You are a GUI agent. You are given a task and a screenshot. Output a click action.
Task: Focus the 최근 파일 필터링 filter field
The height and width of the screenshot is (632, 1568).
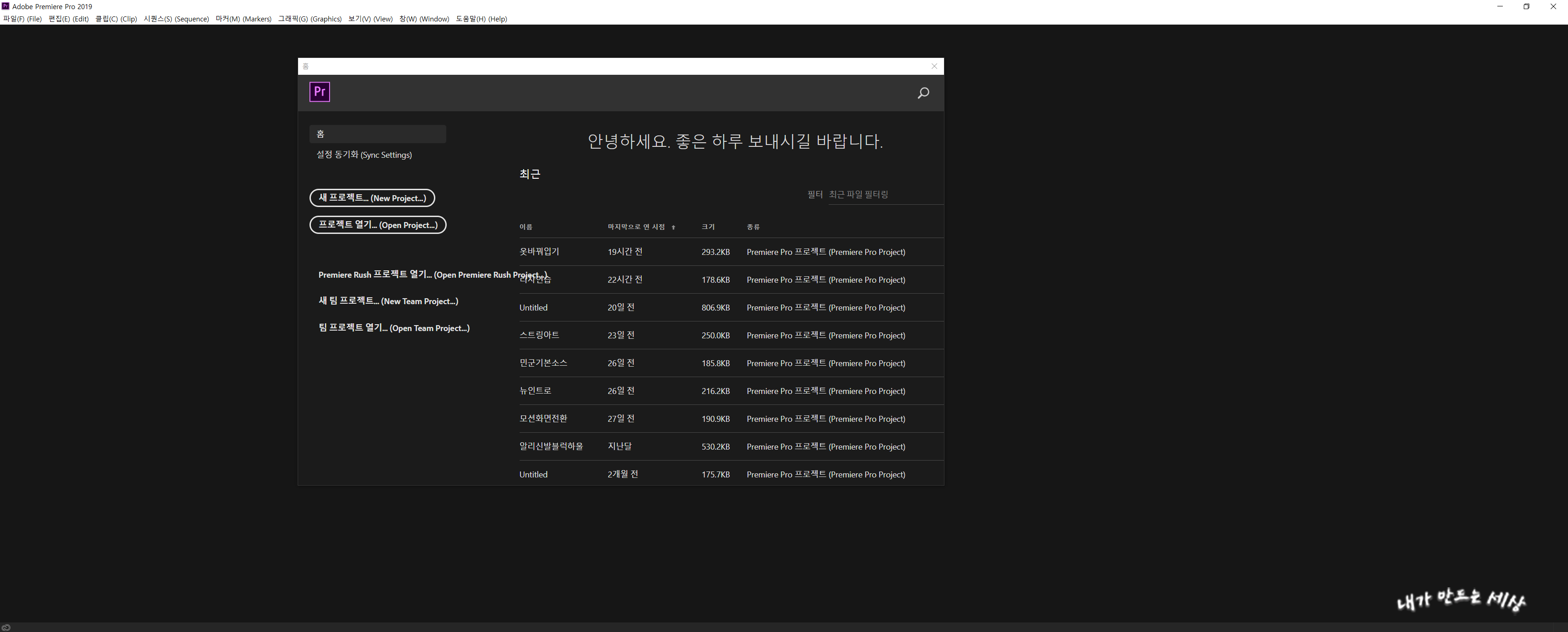[882, 194]
